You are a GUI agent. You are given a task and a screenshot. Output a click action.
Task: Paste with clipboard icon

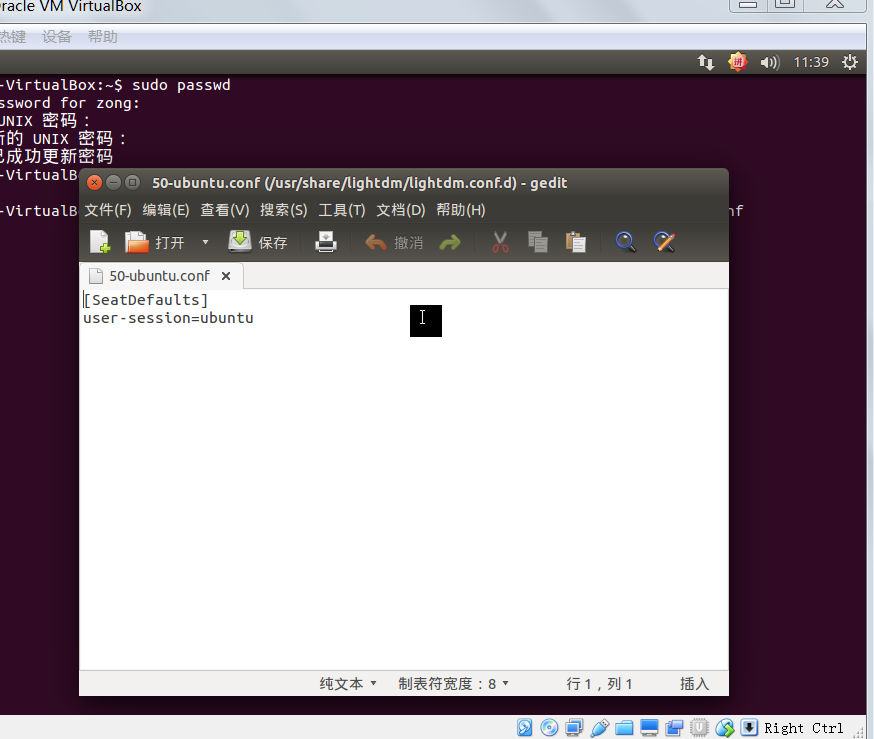click(575, 242)
